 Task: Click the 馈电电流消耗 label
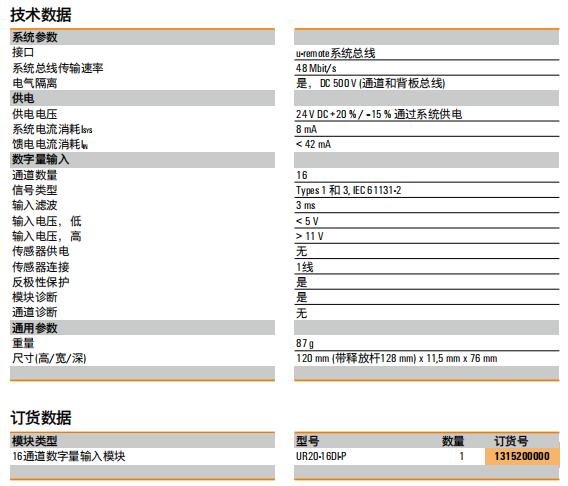[50, 144]
